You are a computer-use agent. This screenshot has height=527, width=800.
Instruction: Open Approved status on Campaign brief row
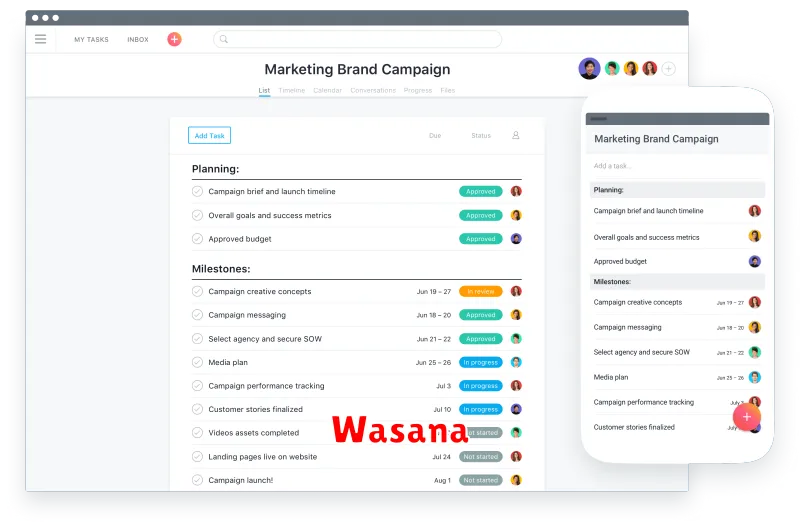(x=481, y=191)
